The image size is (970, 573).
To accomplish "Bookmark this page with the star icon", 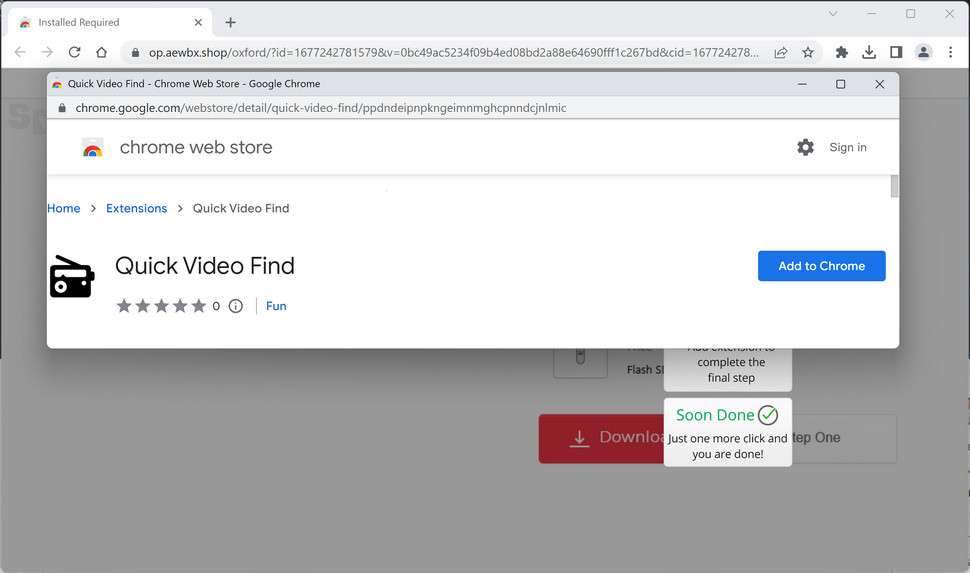I will tap(808, 53).
